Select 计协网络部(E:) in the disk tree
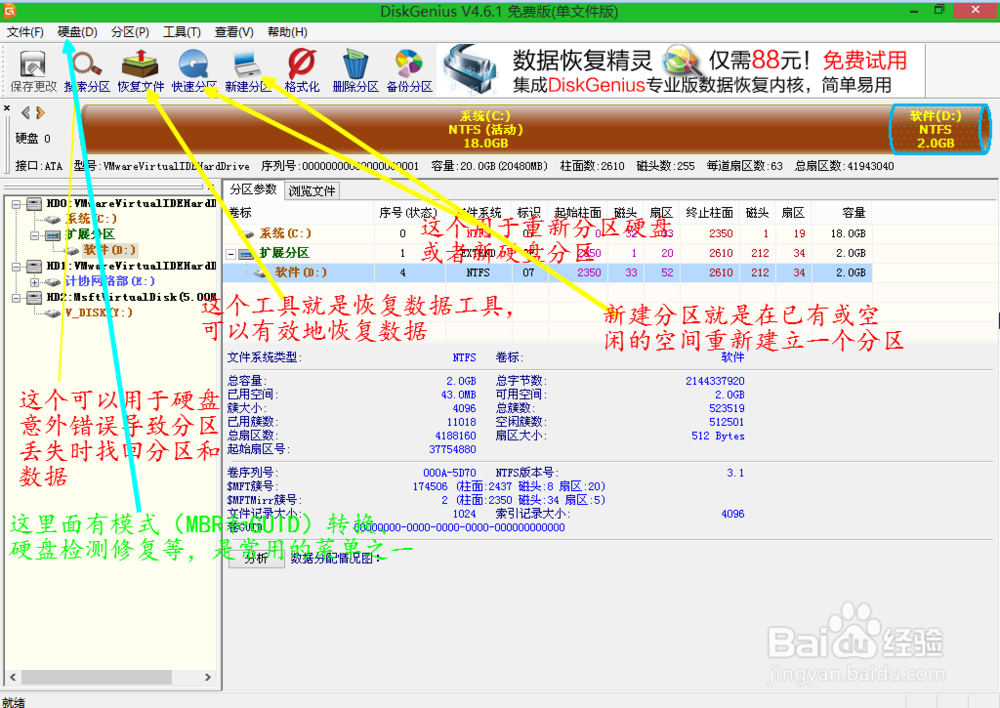This screenshot has width=1000, height=708. [x=110, y=281]
